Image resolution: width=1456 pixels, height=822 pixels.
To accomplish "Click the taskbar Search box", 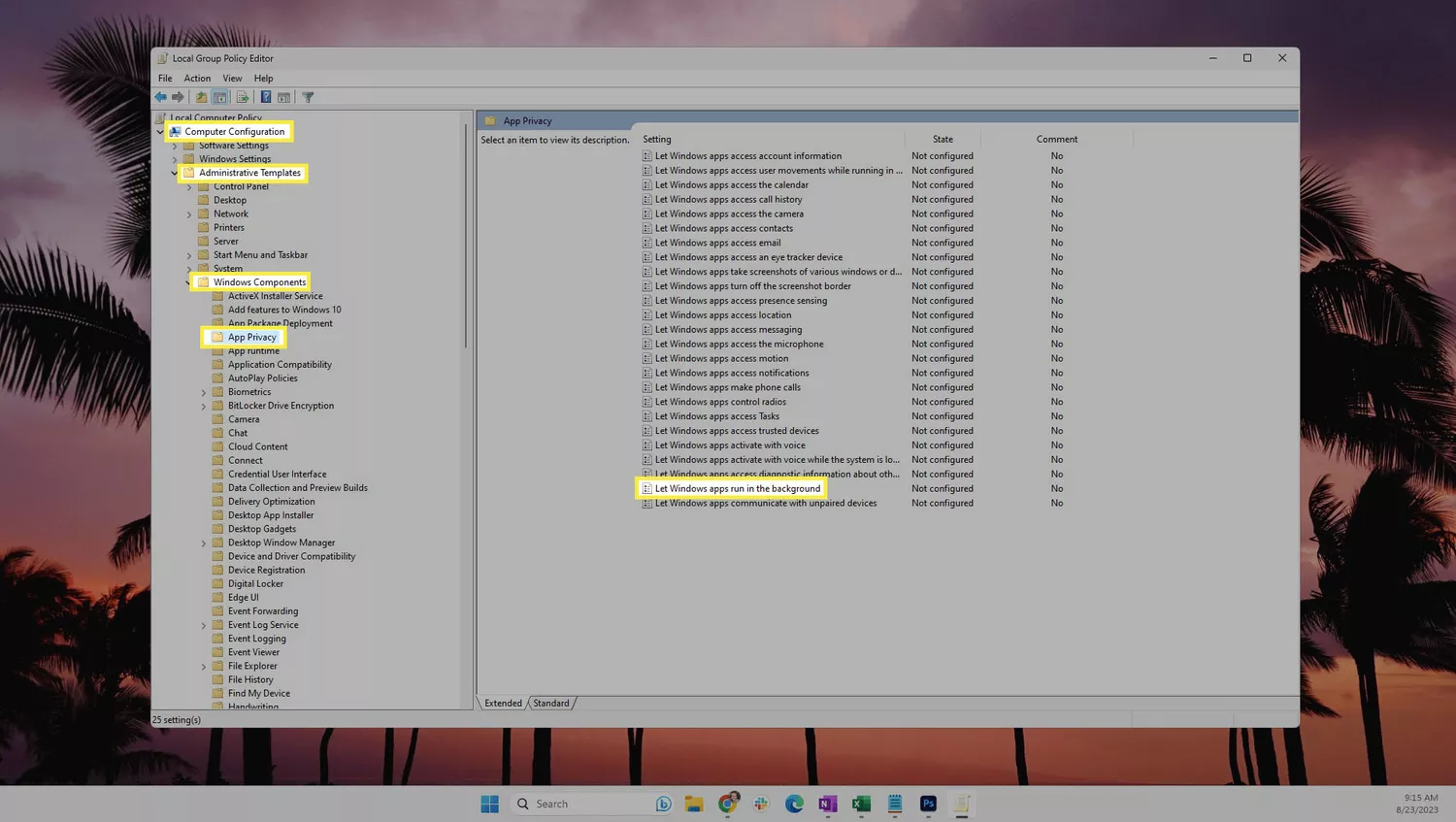I will tap(589, 804).
